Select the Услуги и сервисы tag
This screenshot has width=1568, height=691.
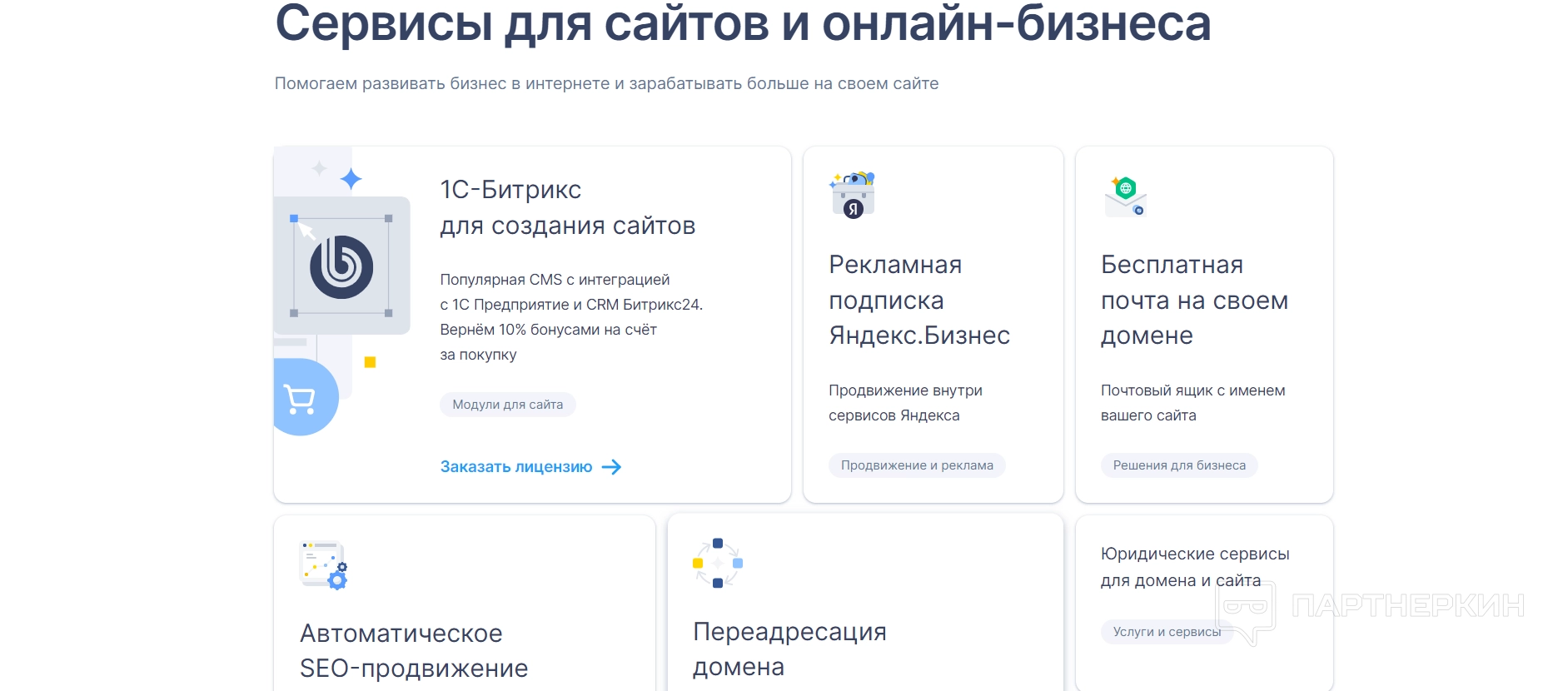click(1167, 632)
